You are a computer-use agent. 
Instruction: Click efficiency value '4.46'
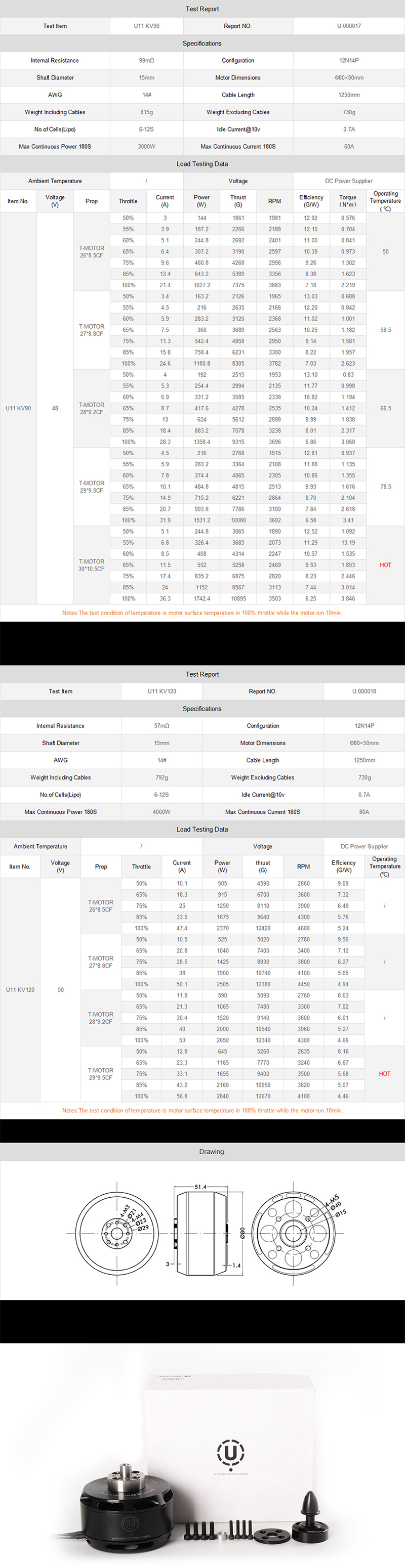343,1096
